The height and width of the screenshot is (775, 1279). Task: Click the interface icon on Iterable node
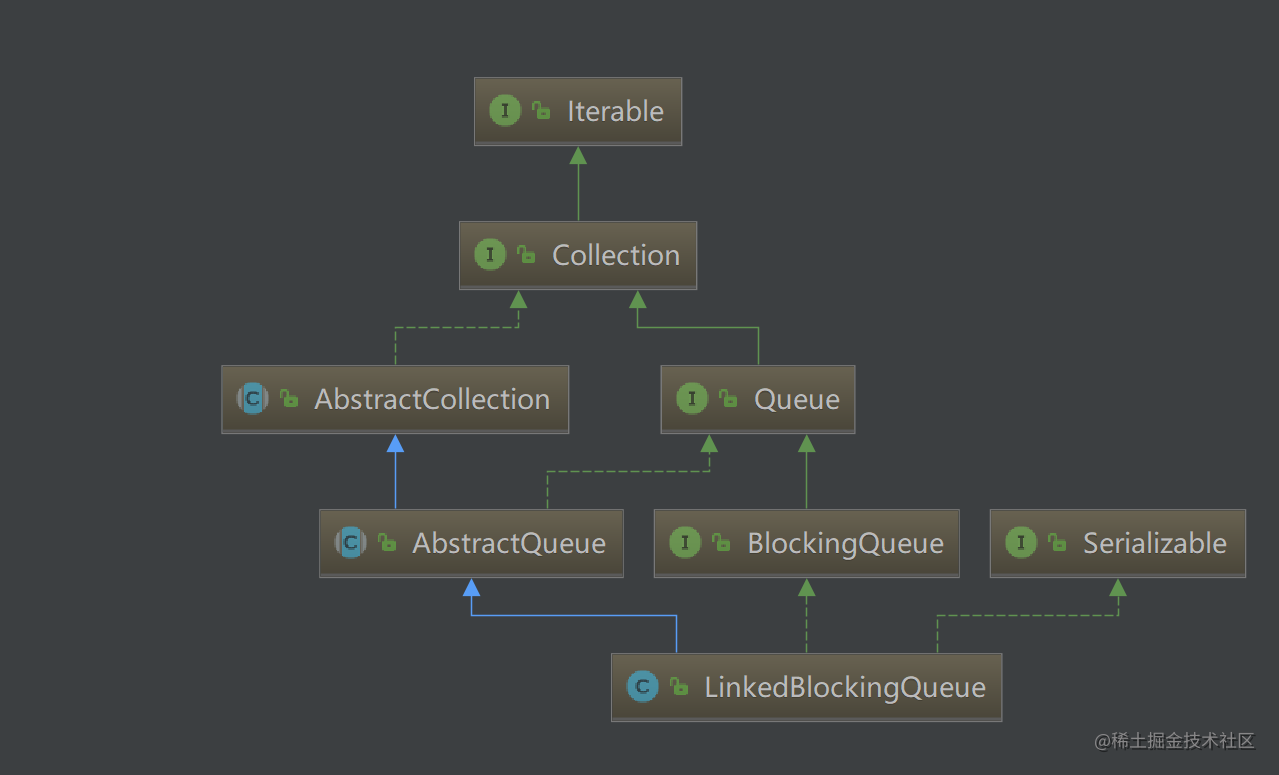click(x=504, y=111)
